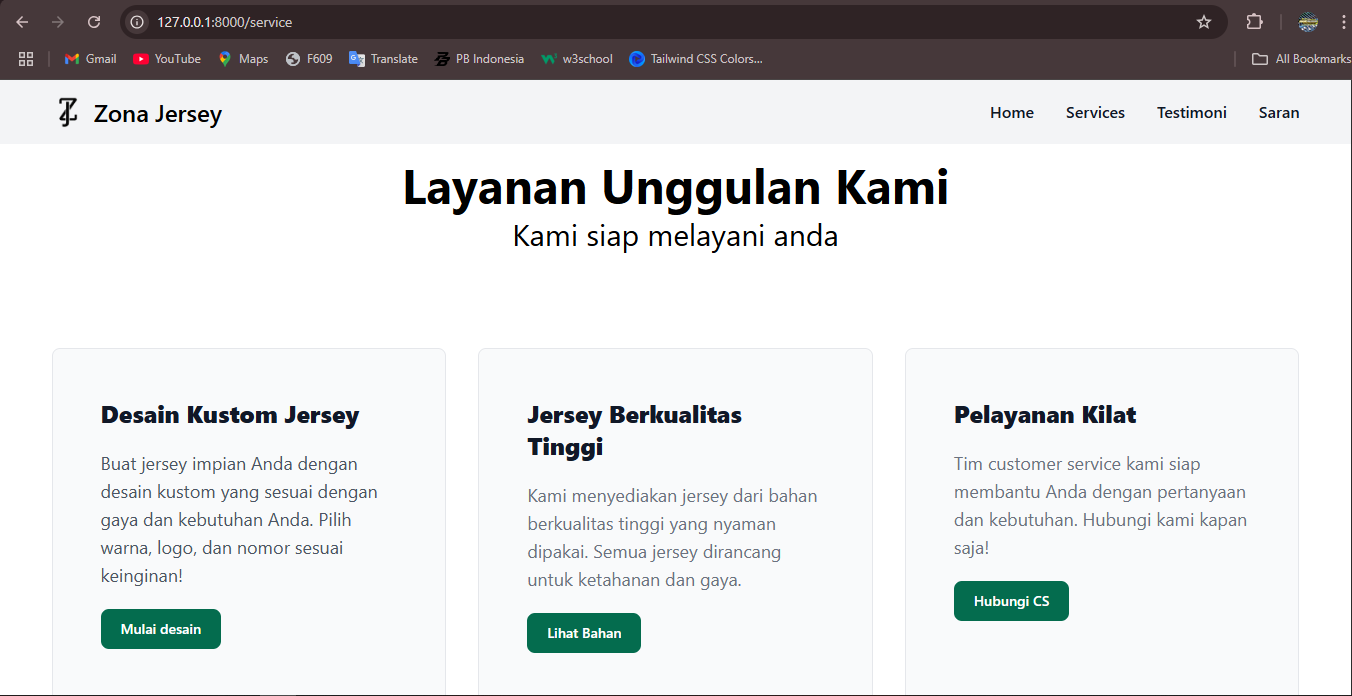1352x696 pixels.
Task: Reload the page with the refresh icon
Action: click(x=94, y=22)
